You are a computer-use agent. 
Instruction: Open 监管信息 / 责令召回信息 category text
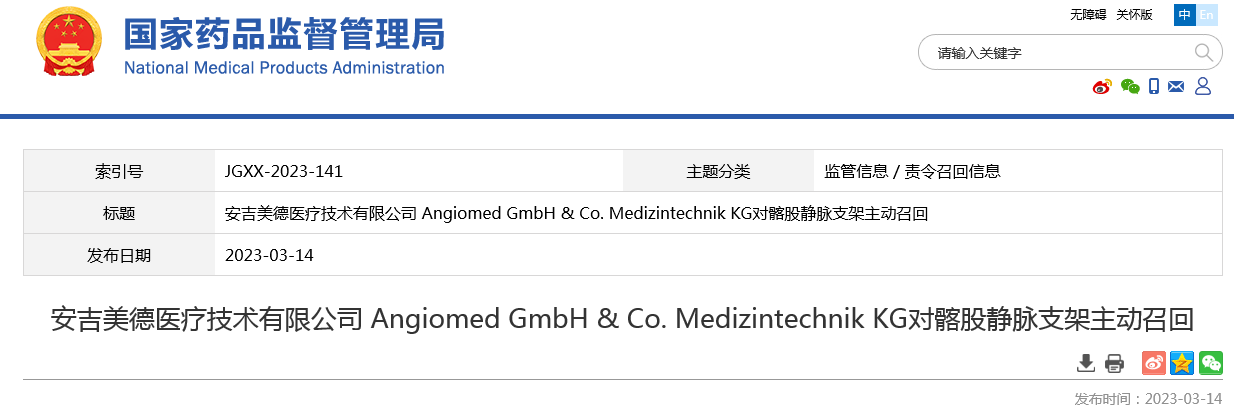click(912, 171)
